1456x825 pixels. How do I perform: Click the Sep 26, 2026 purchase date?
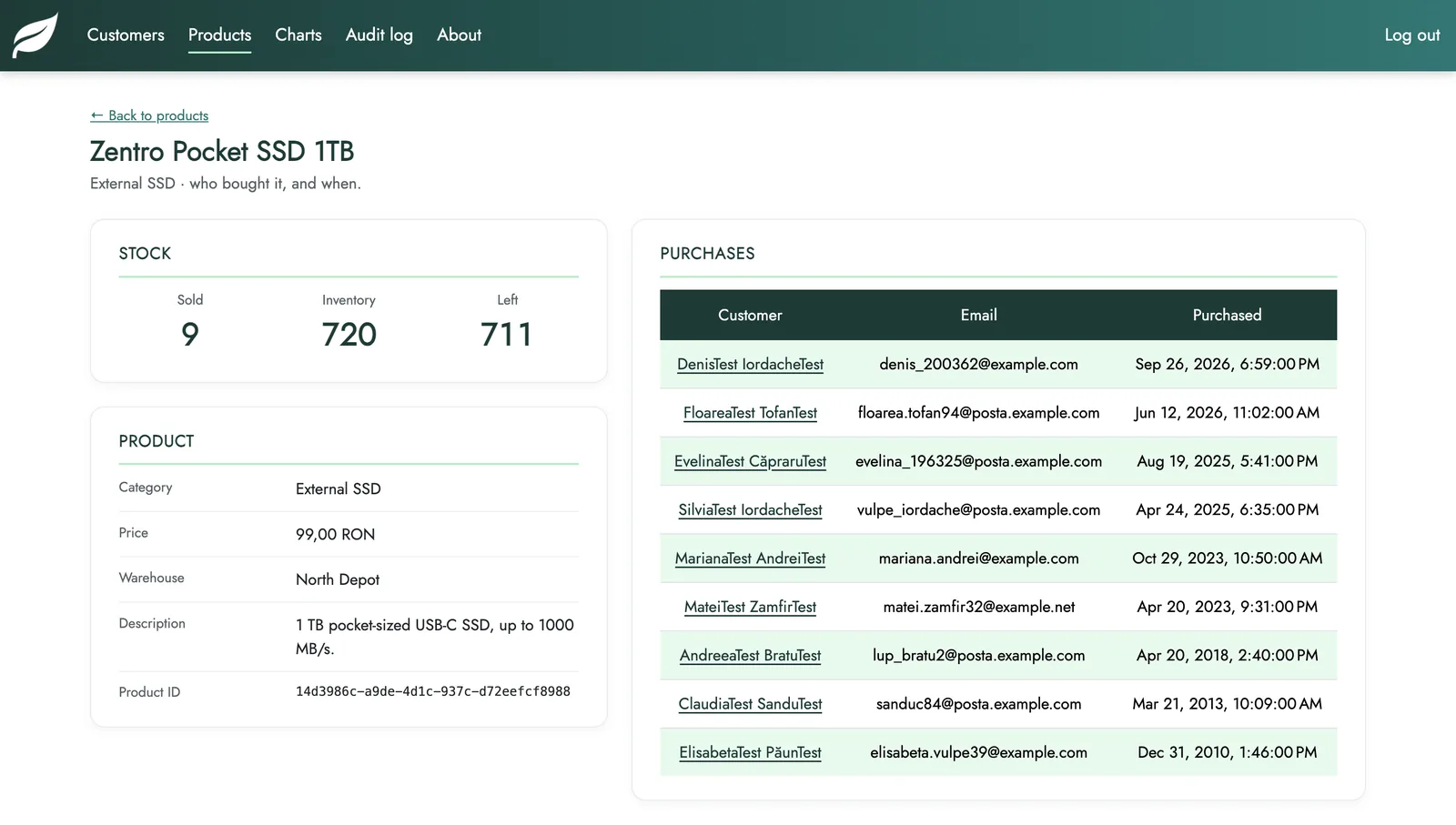(x=1227, y=364)
